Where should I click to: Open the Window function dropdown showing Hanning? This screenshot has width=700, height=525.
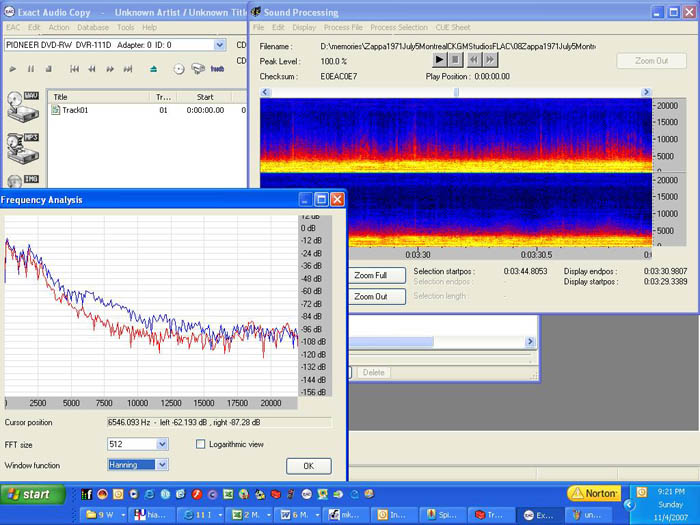pyautogui.click(x=162, y=465)
